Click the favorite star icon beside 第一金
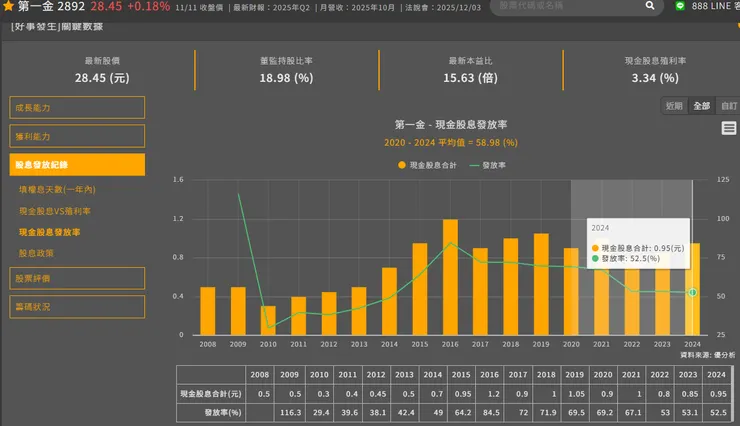 point(8,6)
